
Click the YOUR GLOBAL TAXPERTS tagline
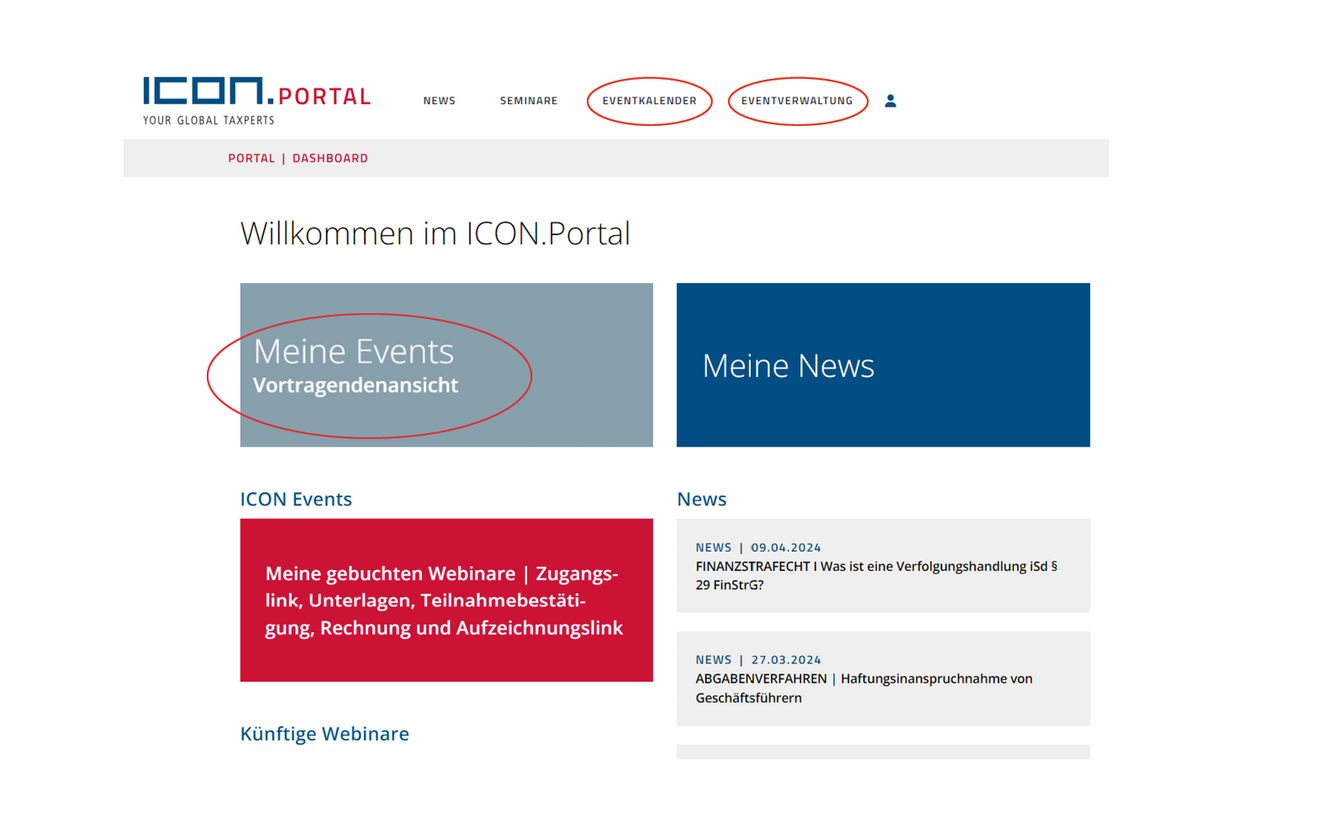(208, 120)
